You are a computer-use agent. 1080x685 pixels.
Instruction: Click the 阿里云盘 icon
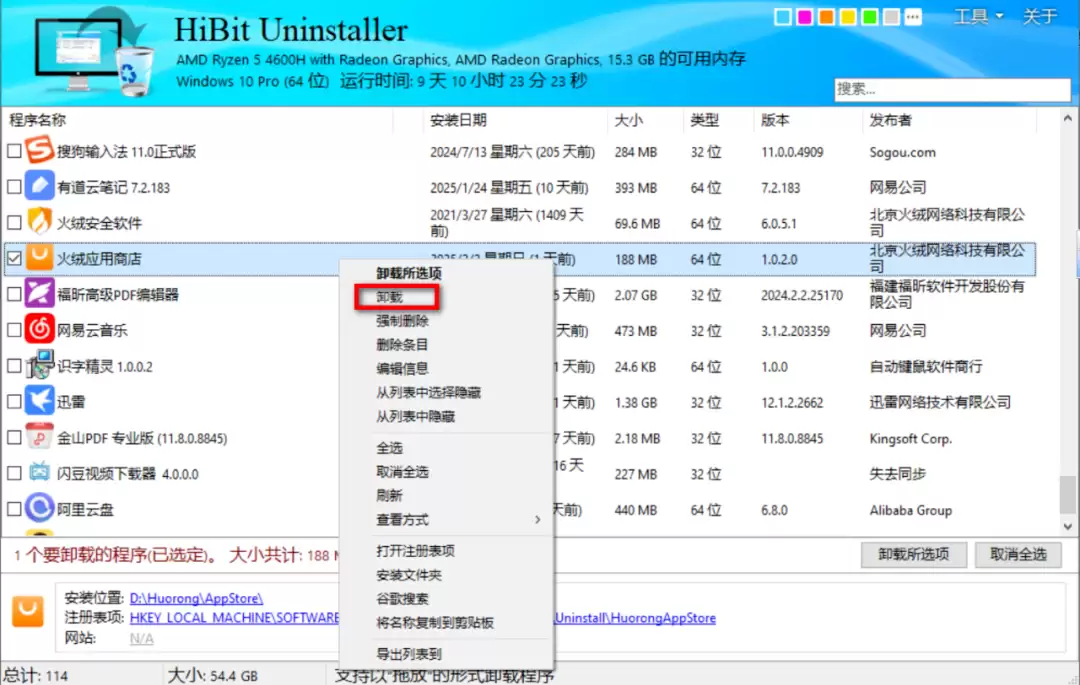coord(39,508)
